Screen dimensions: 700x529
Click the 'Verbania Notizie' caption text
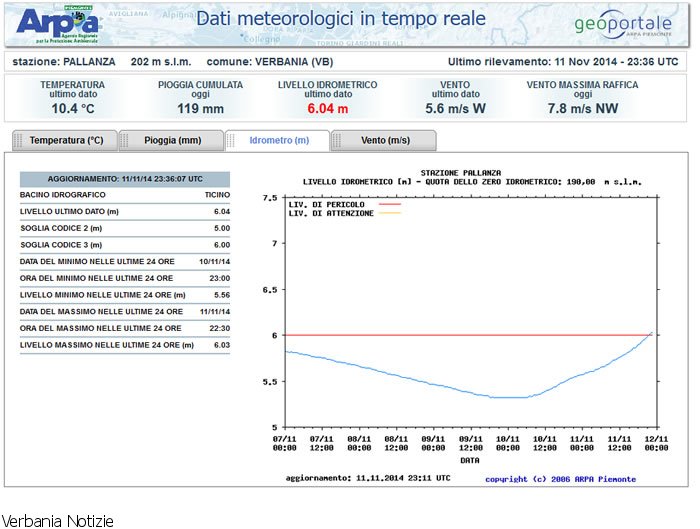coord(58,520)
